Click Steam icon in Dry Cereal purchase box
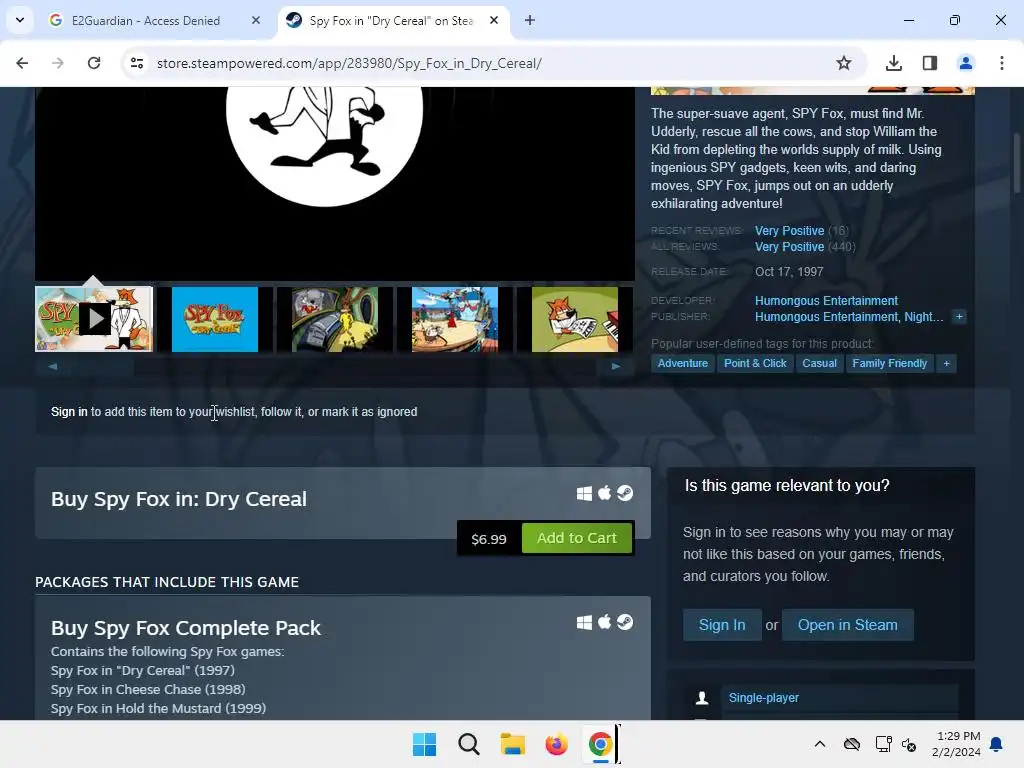 [625, 493]
